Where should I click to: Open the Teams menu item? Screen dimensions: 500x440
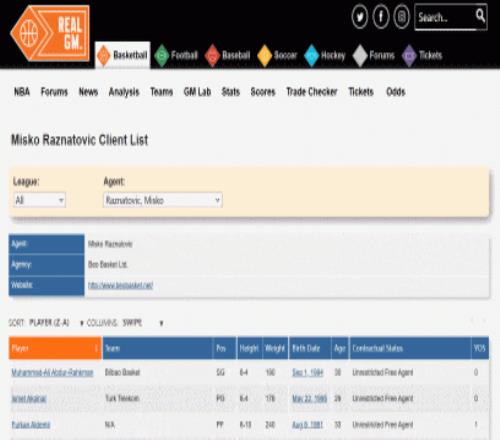tap(162, 92)
